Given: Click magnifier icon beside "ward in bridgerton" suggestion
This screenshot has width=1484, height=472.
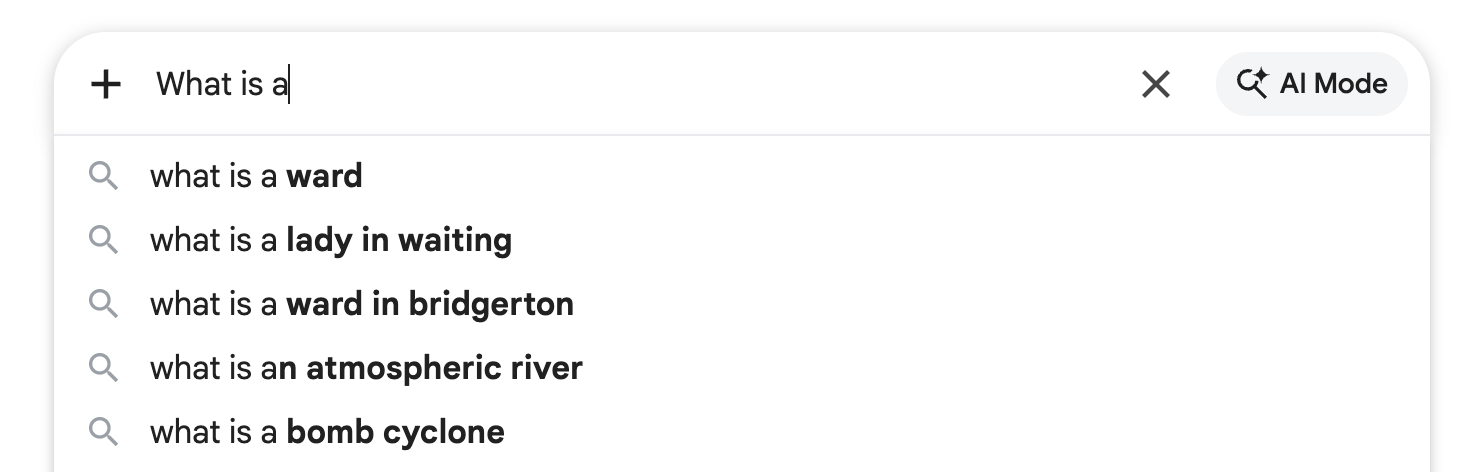Looking at the screenshot, I should [103, 304].
